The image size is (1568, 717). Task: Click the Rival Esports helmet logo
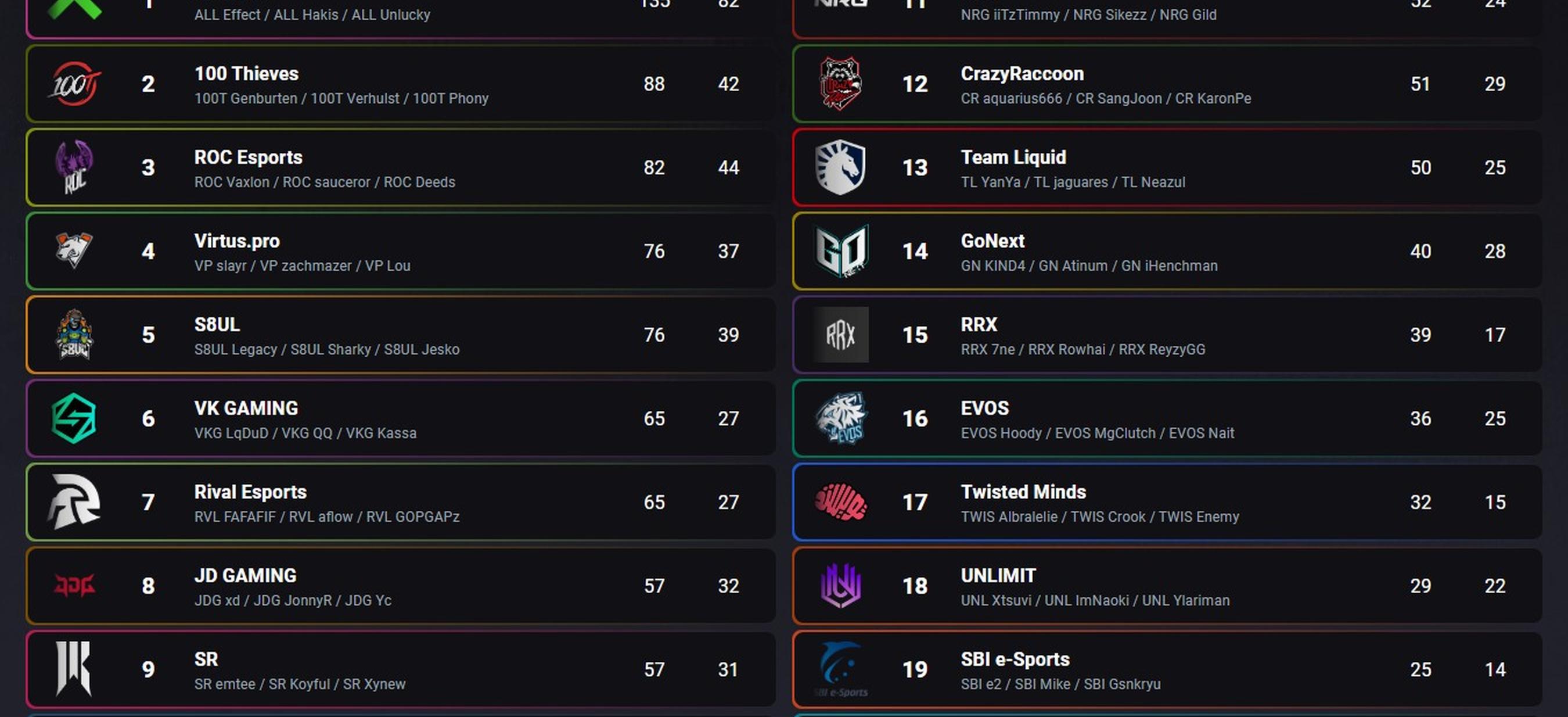(x=74, y=501)
